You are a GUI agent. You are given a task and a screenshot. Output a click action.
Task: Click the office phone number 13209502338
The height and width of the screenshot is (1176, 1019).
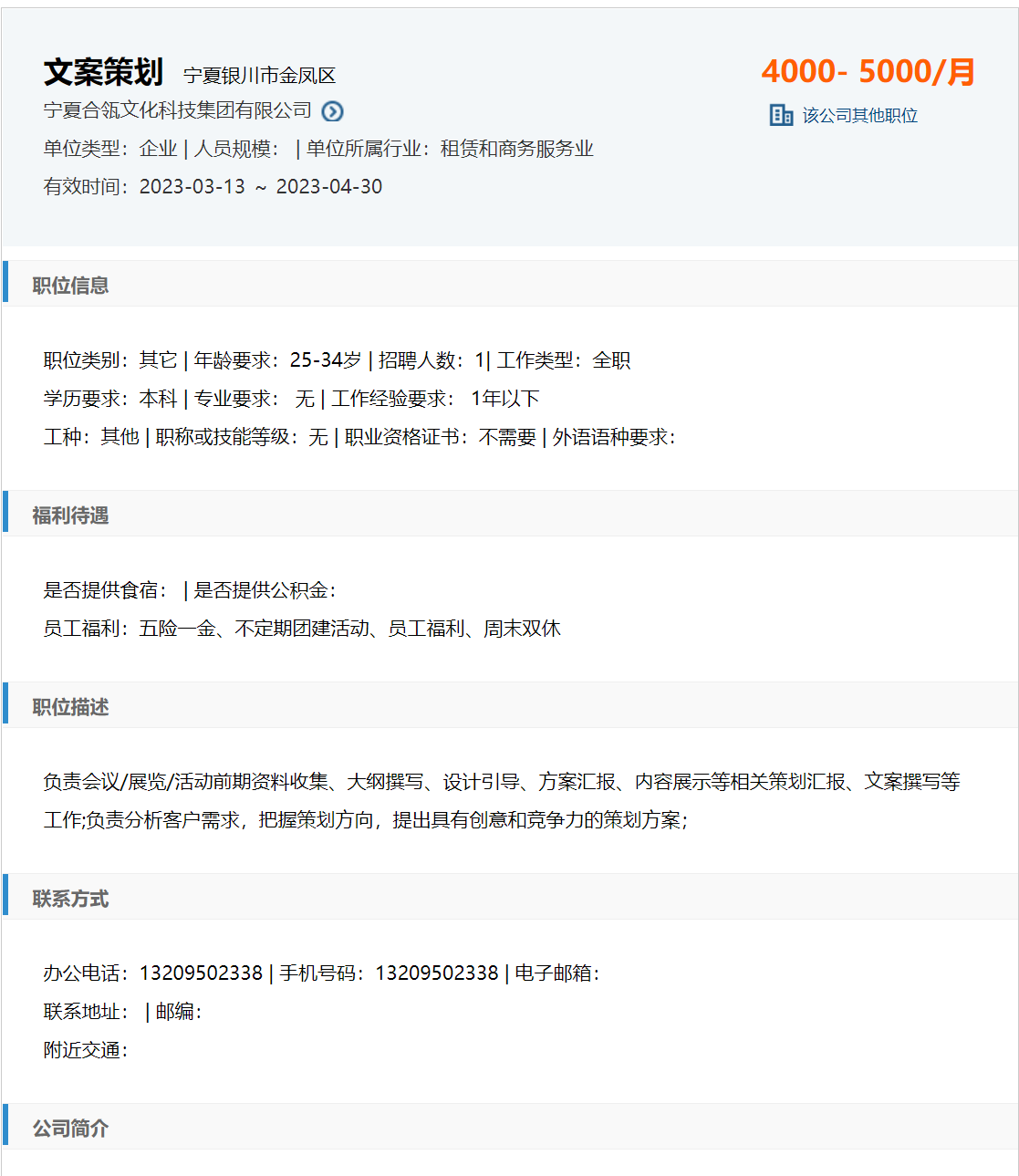click(x=201, y=973)
